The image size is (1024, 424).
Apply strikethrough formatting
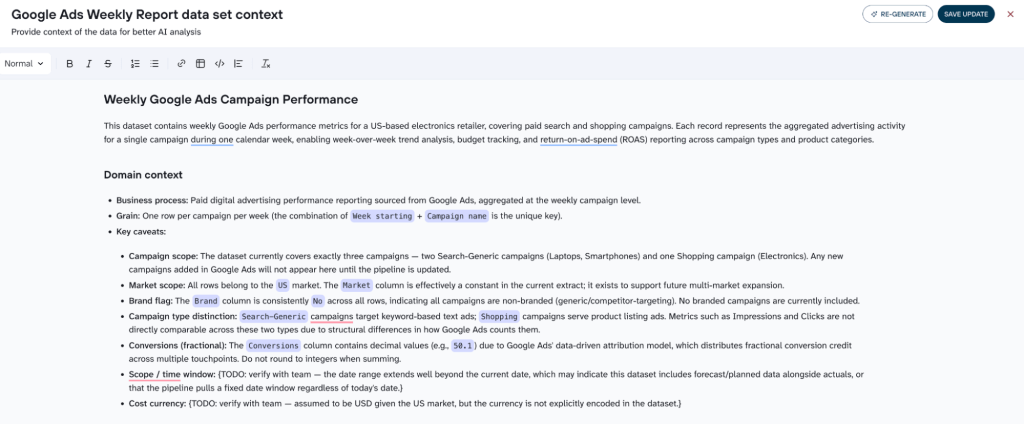[x=108, y=64]
